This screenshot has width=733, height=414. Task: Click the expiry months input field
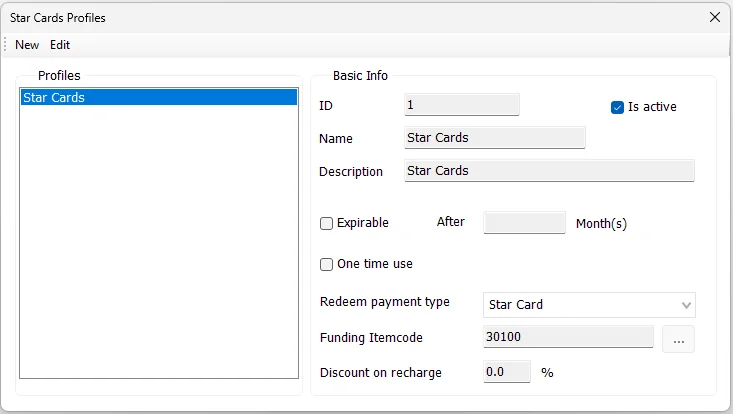pos(525,223)
